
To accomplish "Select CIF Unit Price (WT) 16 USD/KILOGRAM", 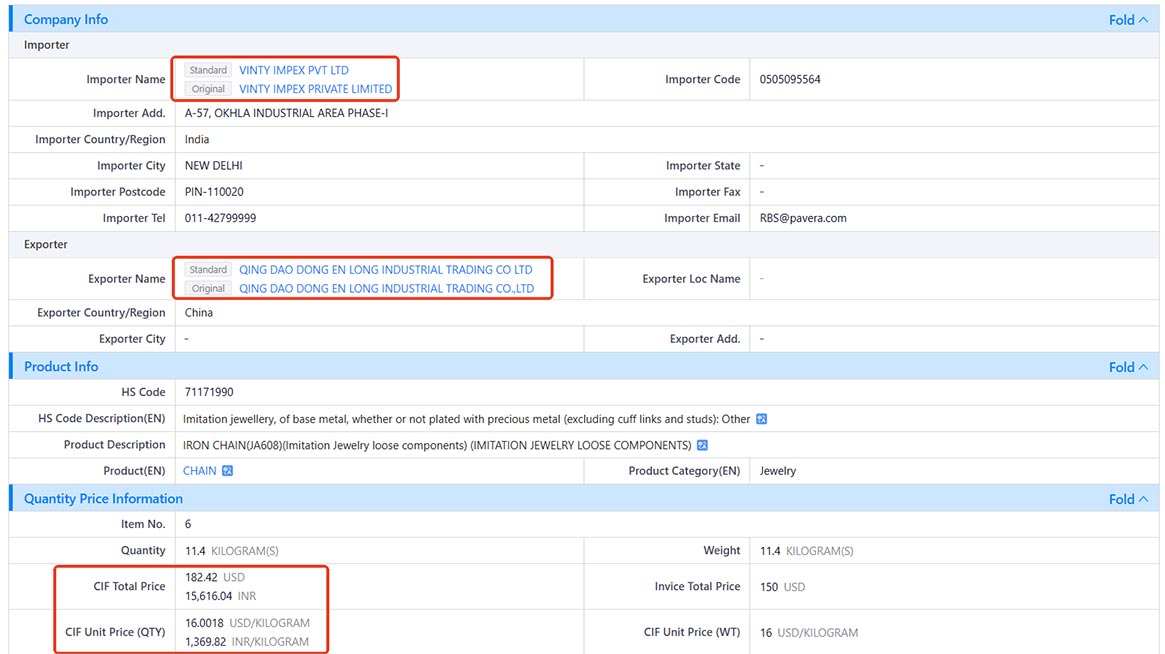I will (x=808, y=633).
